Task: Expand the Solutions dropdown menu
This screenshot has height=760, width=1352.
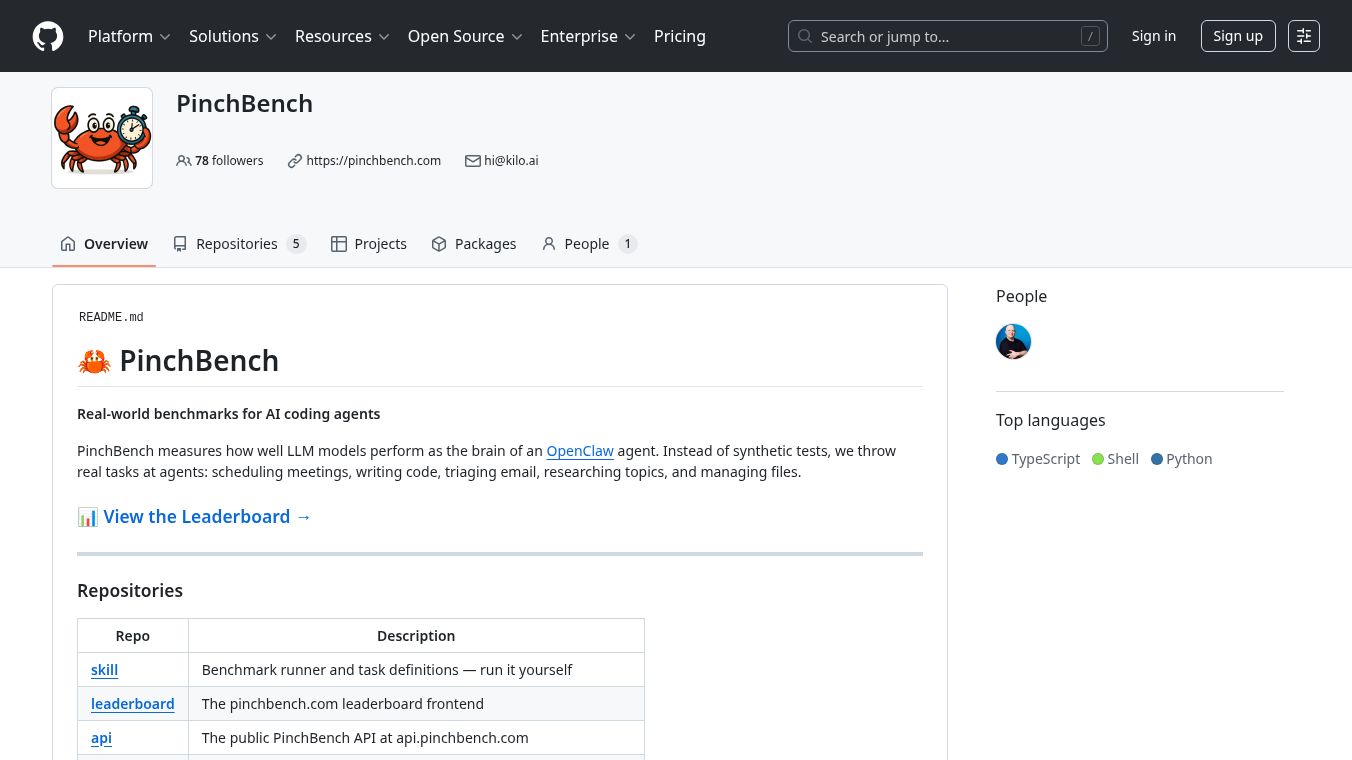Action: [232, 36]
